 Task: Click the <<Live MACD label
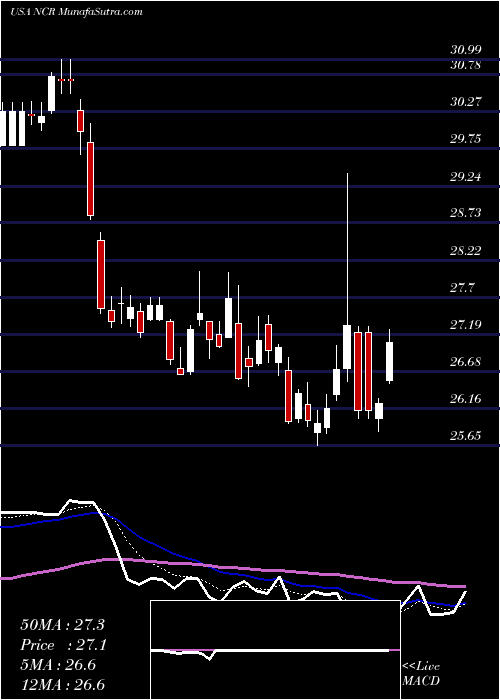(x=421, y=673)
